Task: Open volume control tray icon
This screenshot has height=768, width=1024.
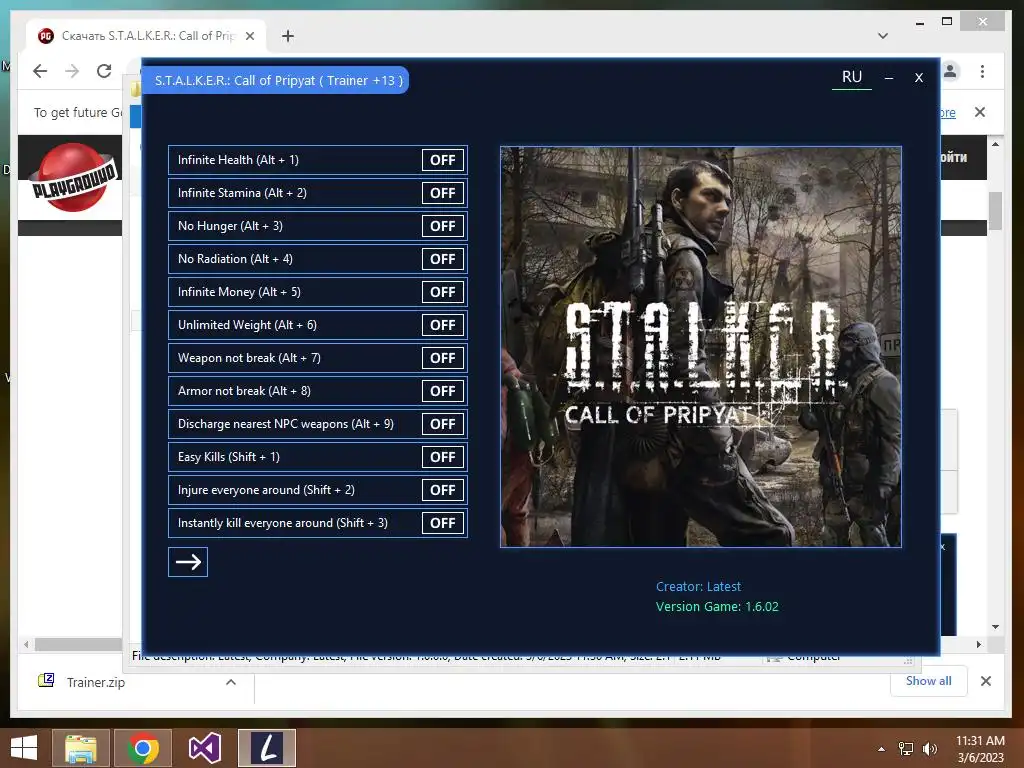Action: tap(929, 749)
